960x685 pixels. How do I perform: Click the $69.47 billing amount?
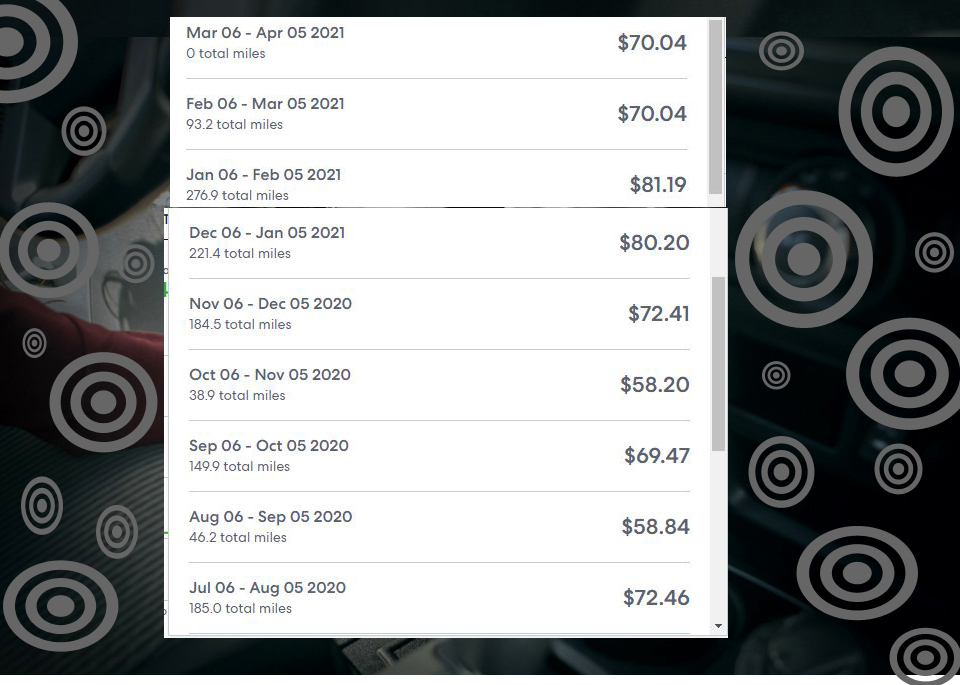pyautogui.click(x=657, y=456)
